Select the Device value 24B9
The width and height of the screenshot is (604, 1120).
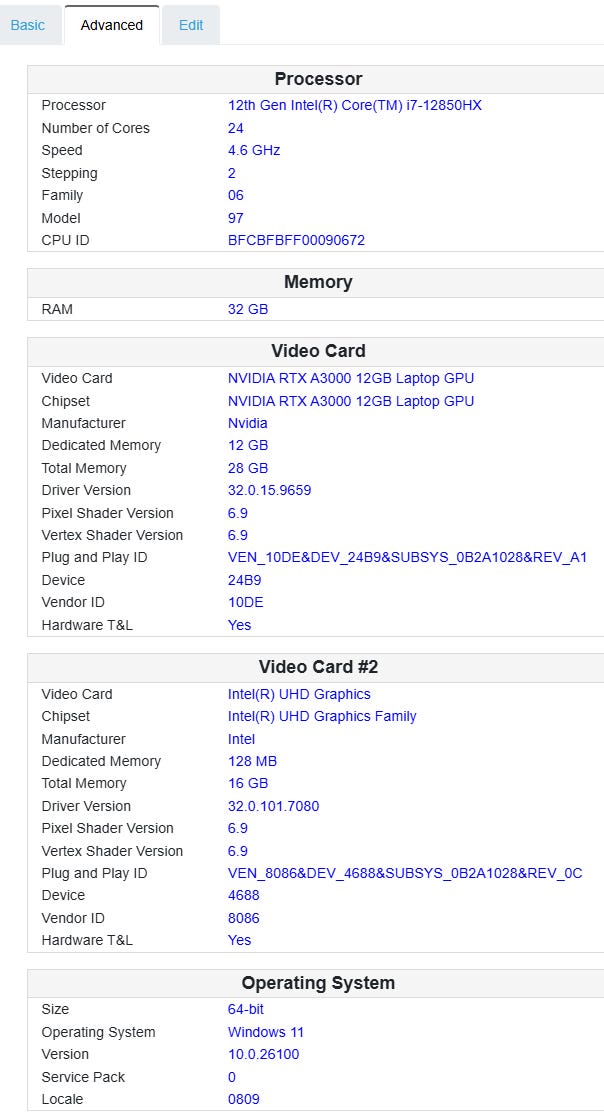244,580
